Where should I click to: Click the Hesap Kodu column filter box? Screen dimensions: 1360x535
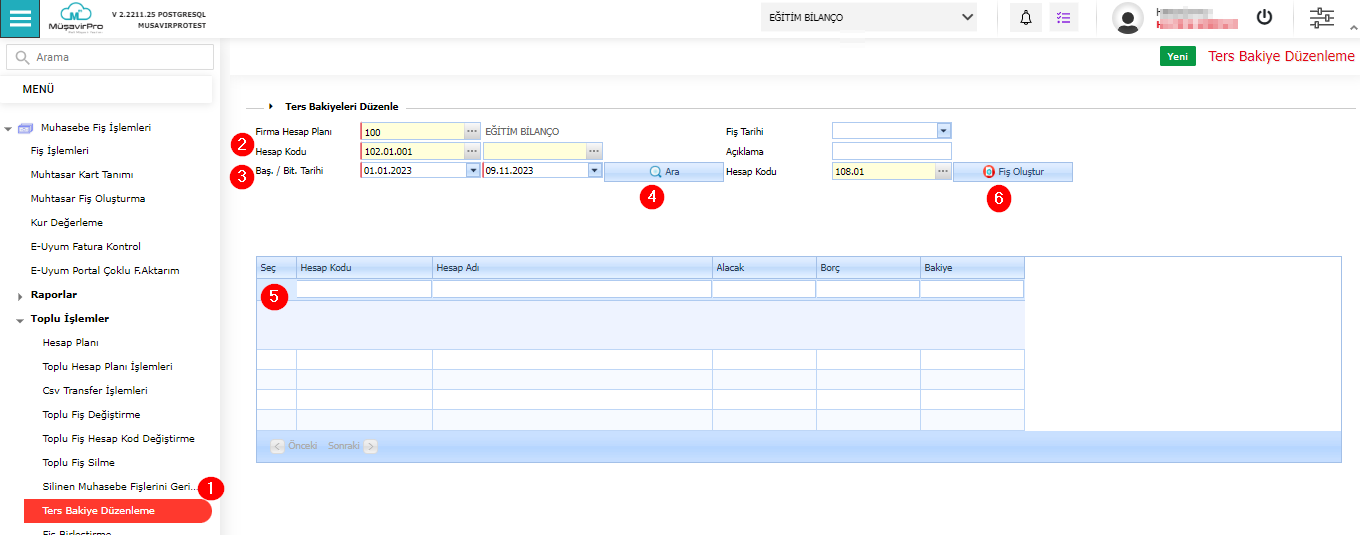point(364,289)
